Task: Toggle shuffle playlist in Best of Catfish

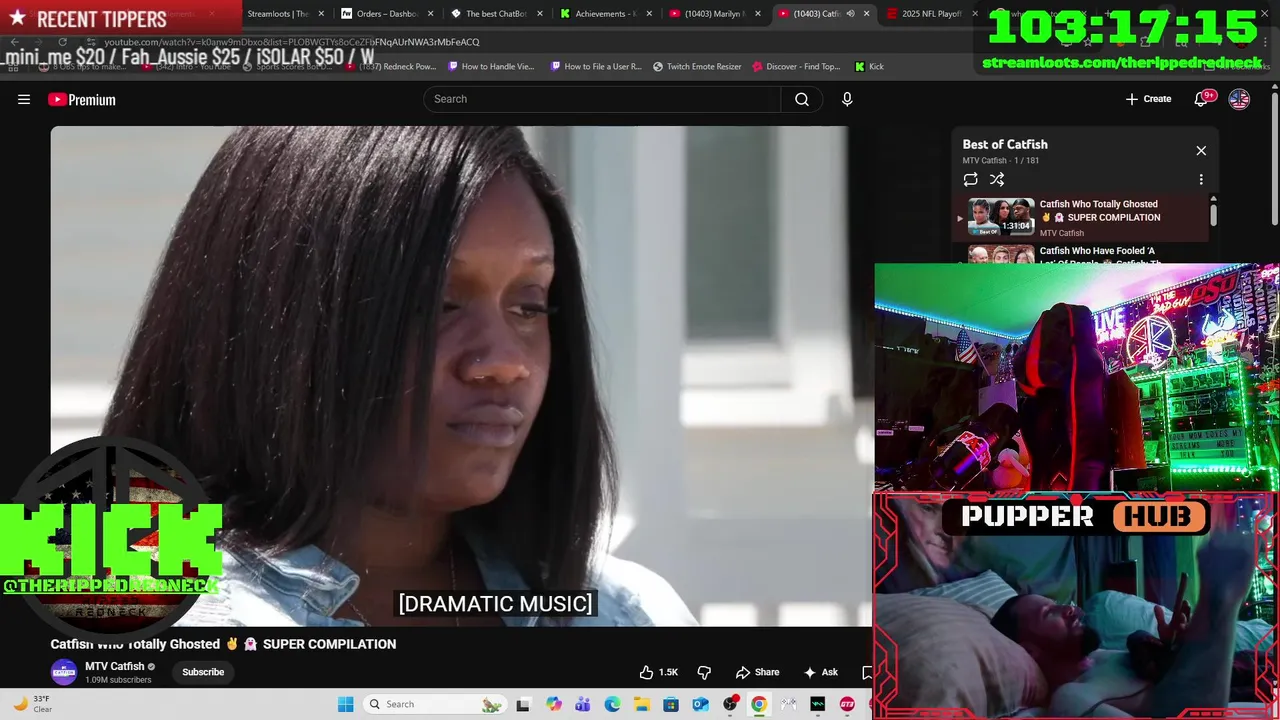Action: (x=997, y=180)
